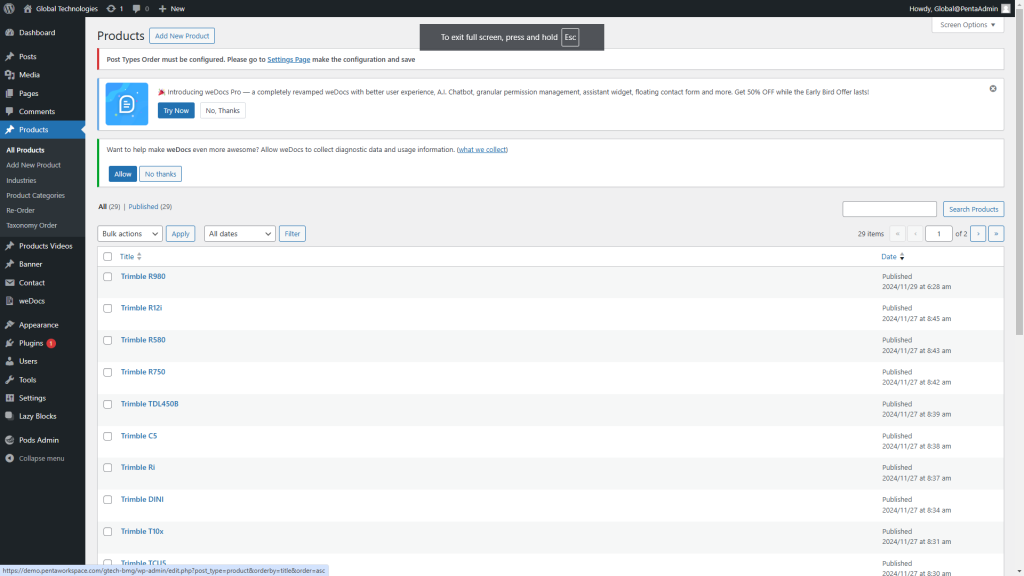Open the Global Technologies home icon
This screenshot has width=1024, height=576.
tap(27, 8)
